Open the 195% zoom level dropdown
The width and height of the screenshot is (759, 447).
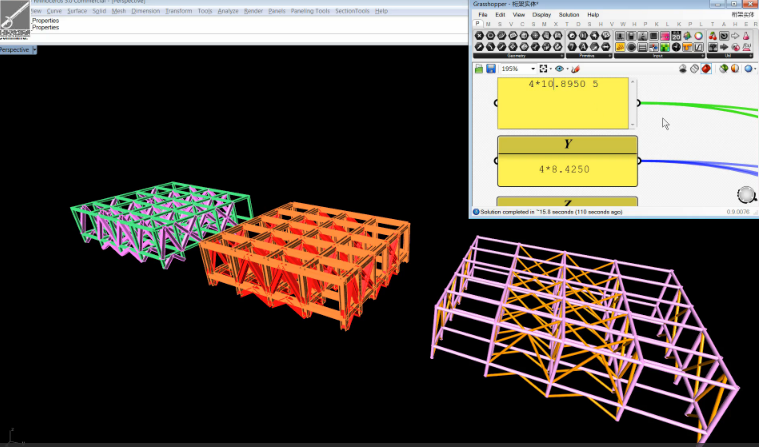(x=533, y=69)
